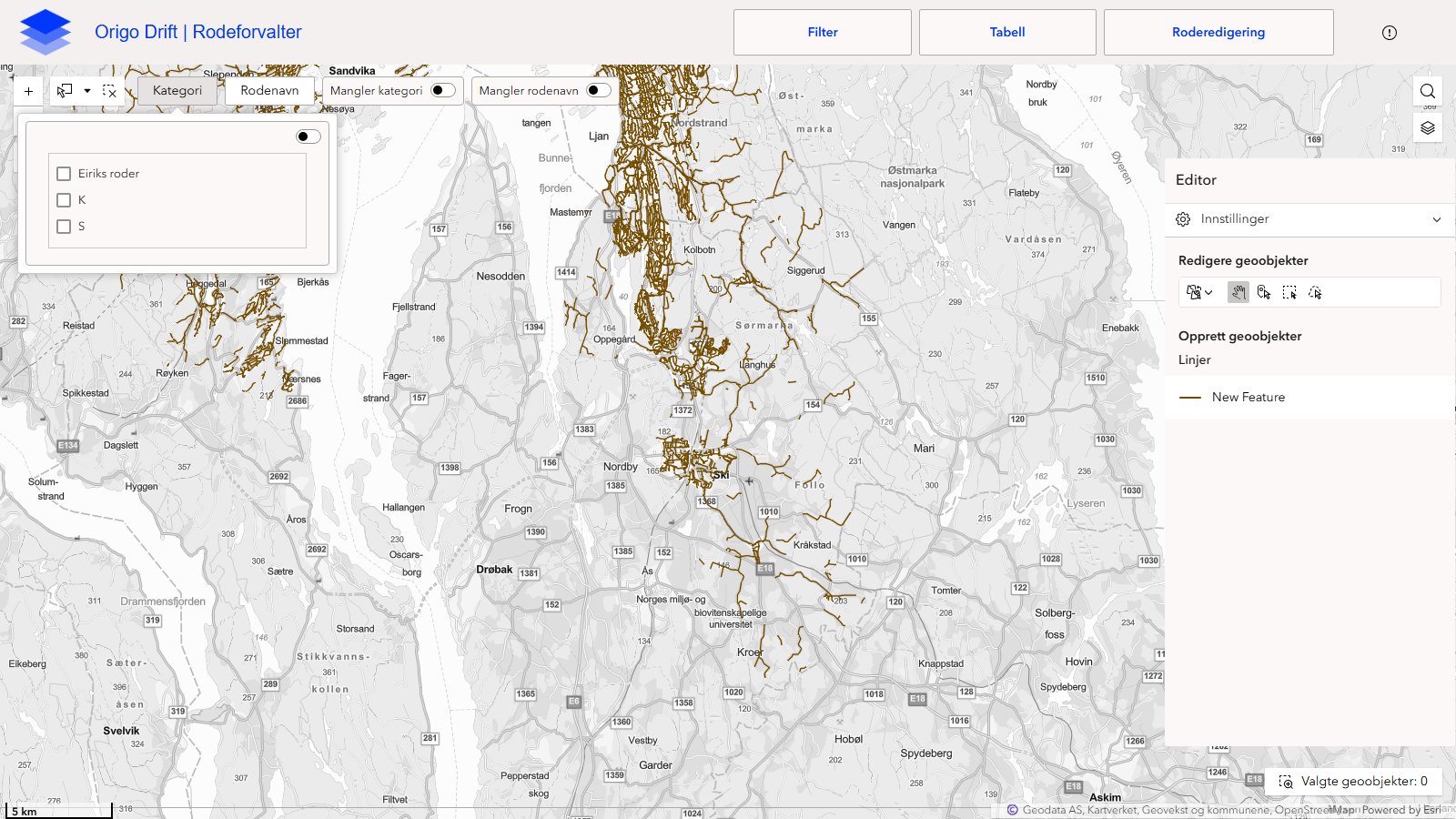Clear the current selection
This screenshot has width=1456, height=819.
tap(109, 91)
